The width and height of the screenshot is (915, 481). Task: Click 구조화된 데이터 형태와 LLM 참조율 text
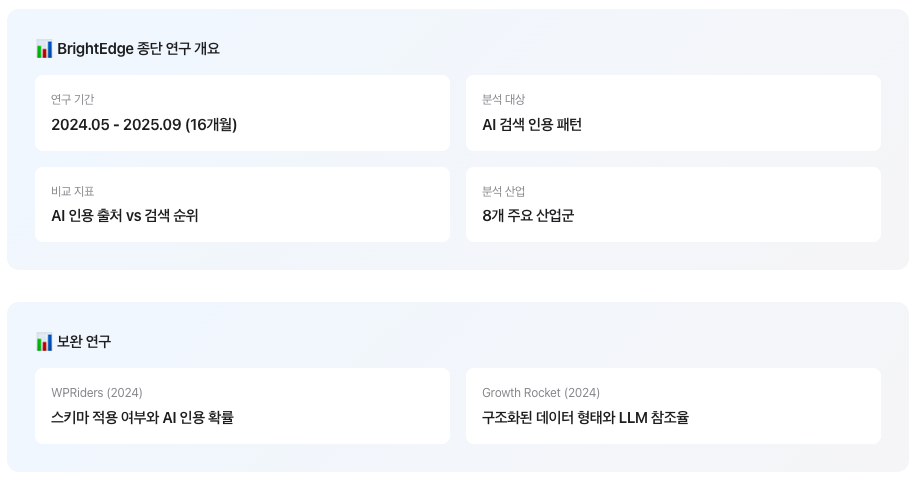pos(585,418)
